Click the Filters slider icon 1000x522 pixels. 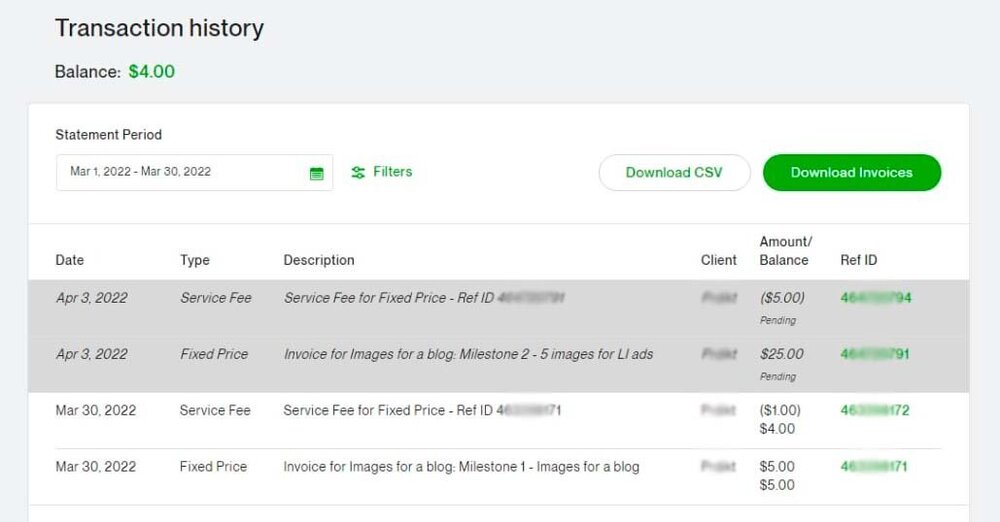358,172
